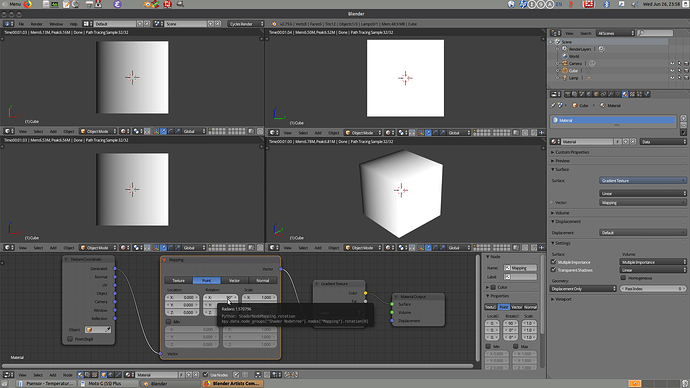Click Mapping node Scale X value field
Screen dimensions: 690x388
point(260,297)
